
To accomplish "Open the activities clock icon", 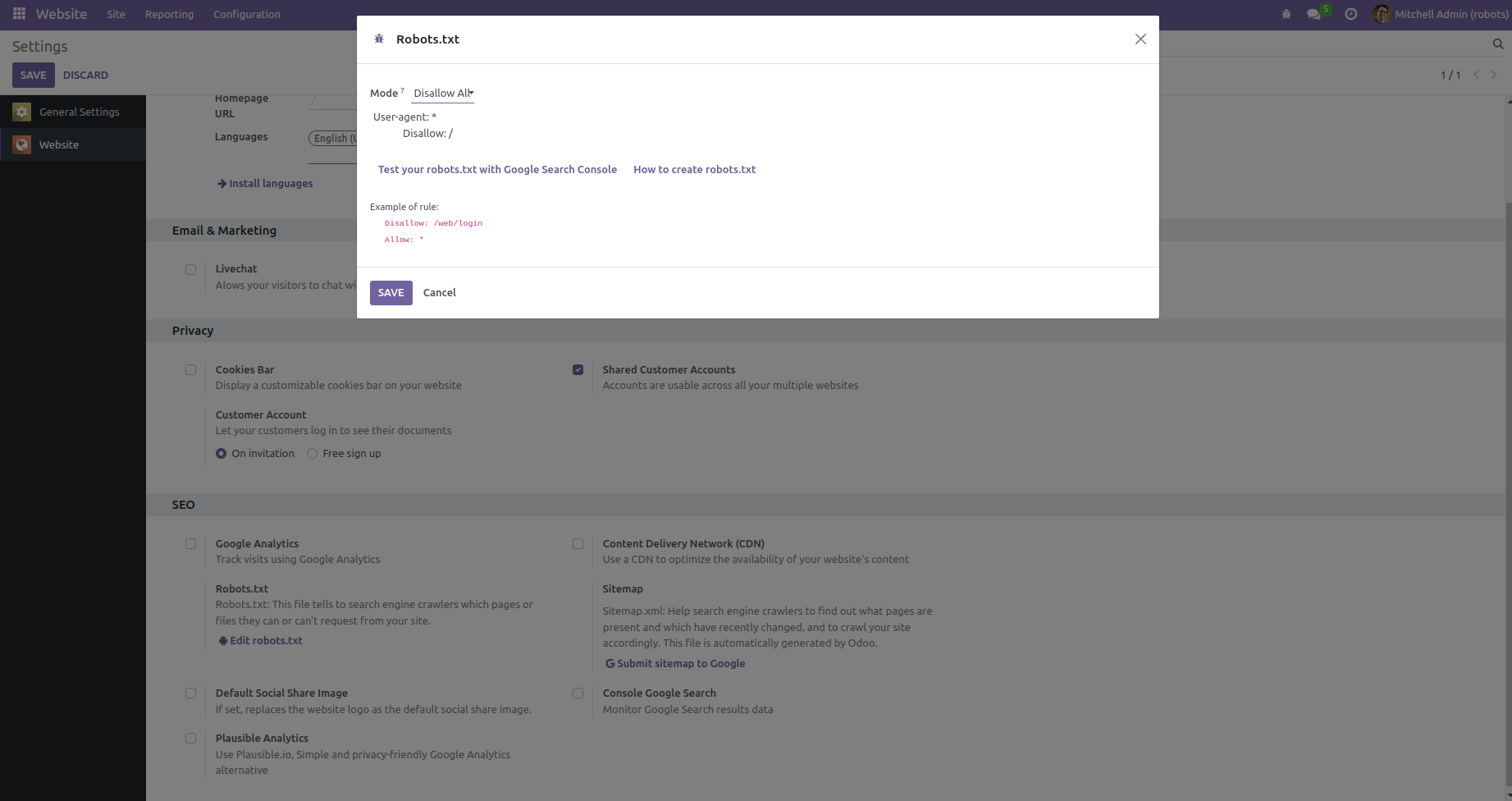I will [x=1350, y=14].
